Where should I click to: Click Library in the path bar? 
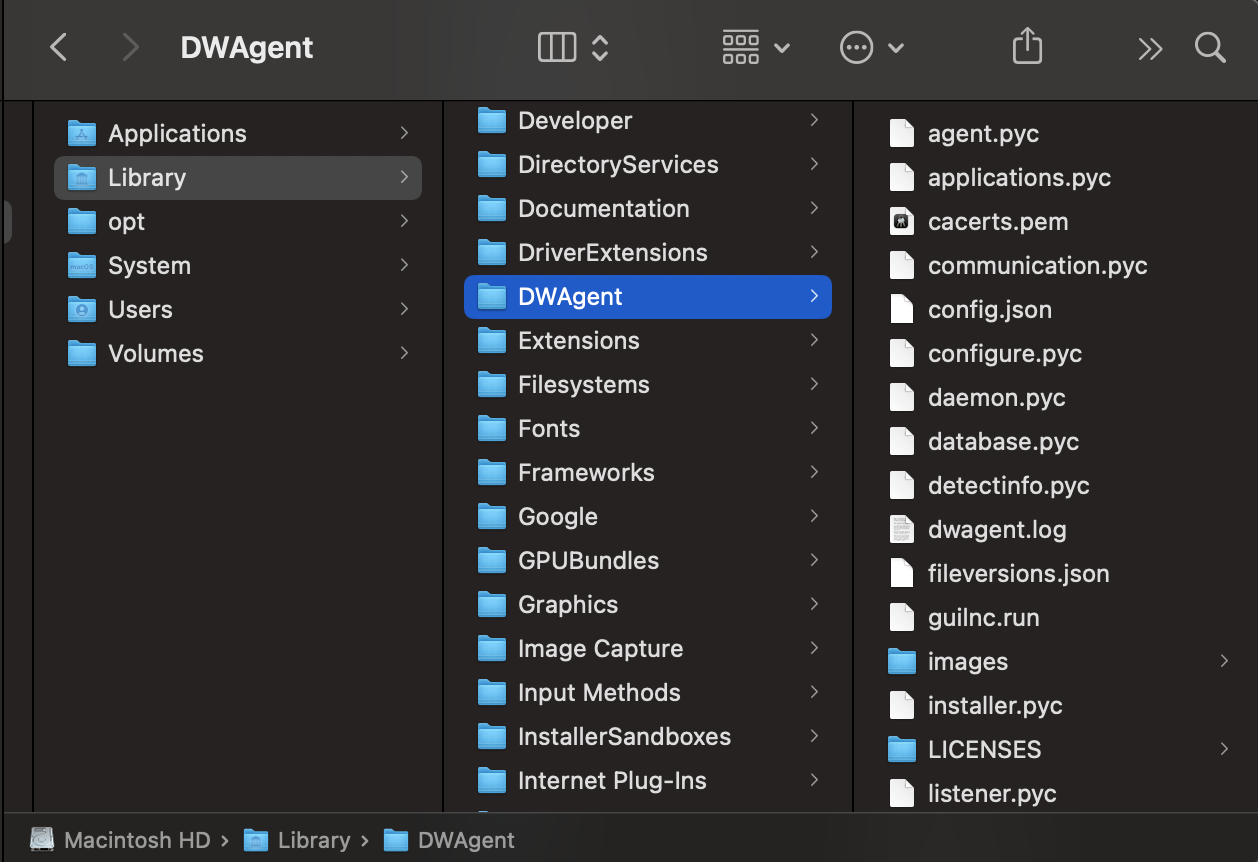click(x=297, y=840)
